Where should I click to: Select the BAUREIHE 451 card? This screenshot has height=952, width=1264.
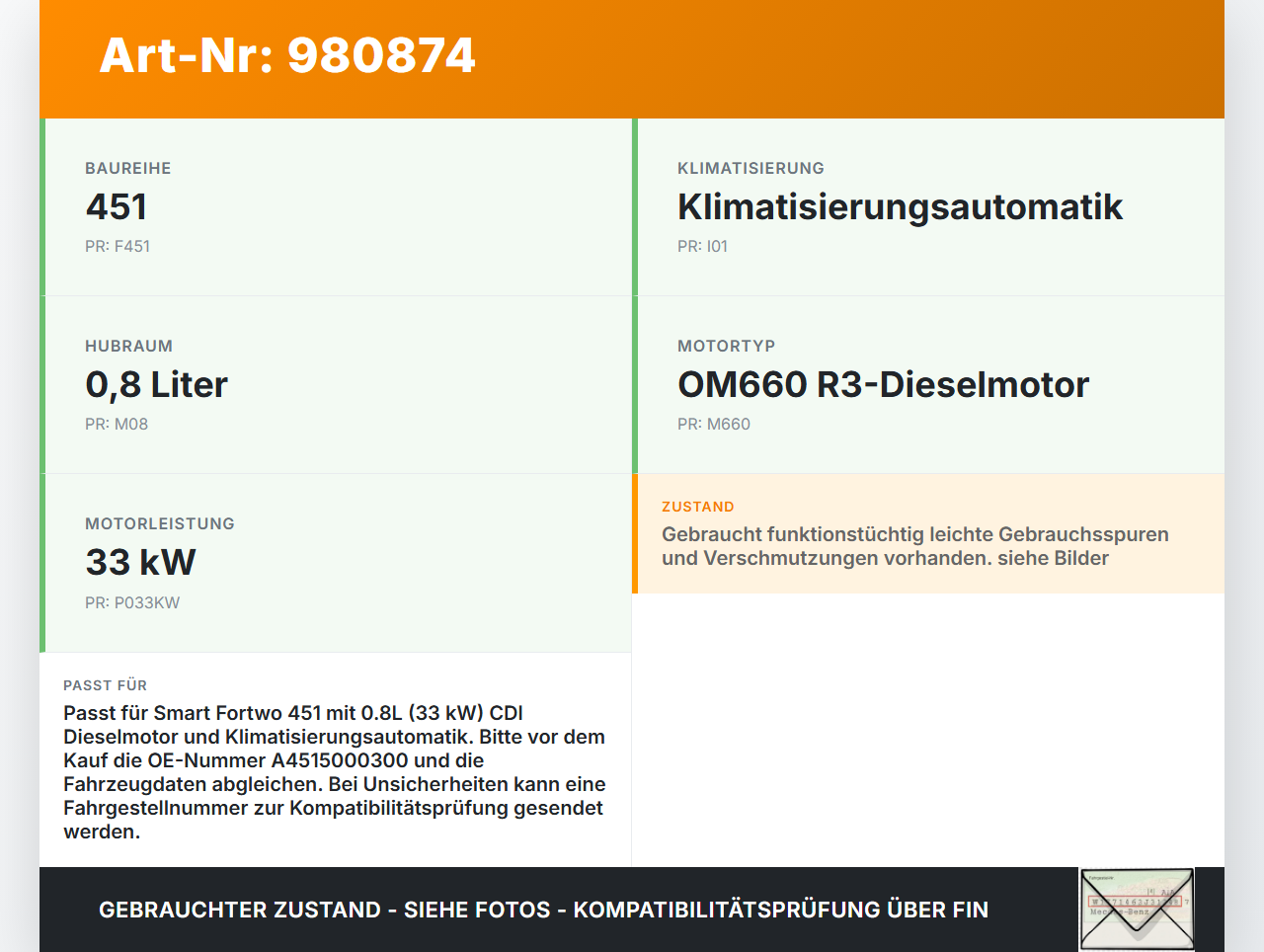coord(336,206)
